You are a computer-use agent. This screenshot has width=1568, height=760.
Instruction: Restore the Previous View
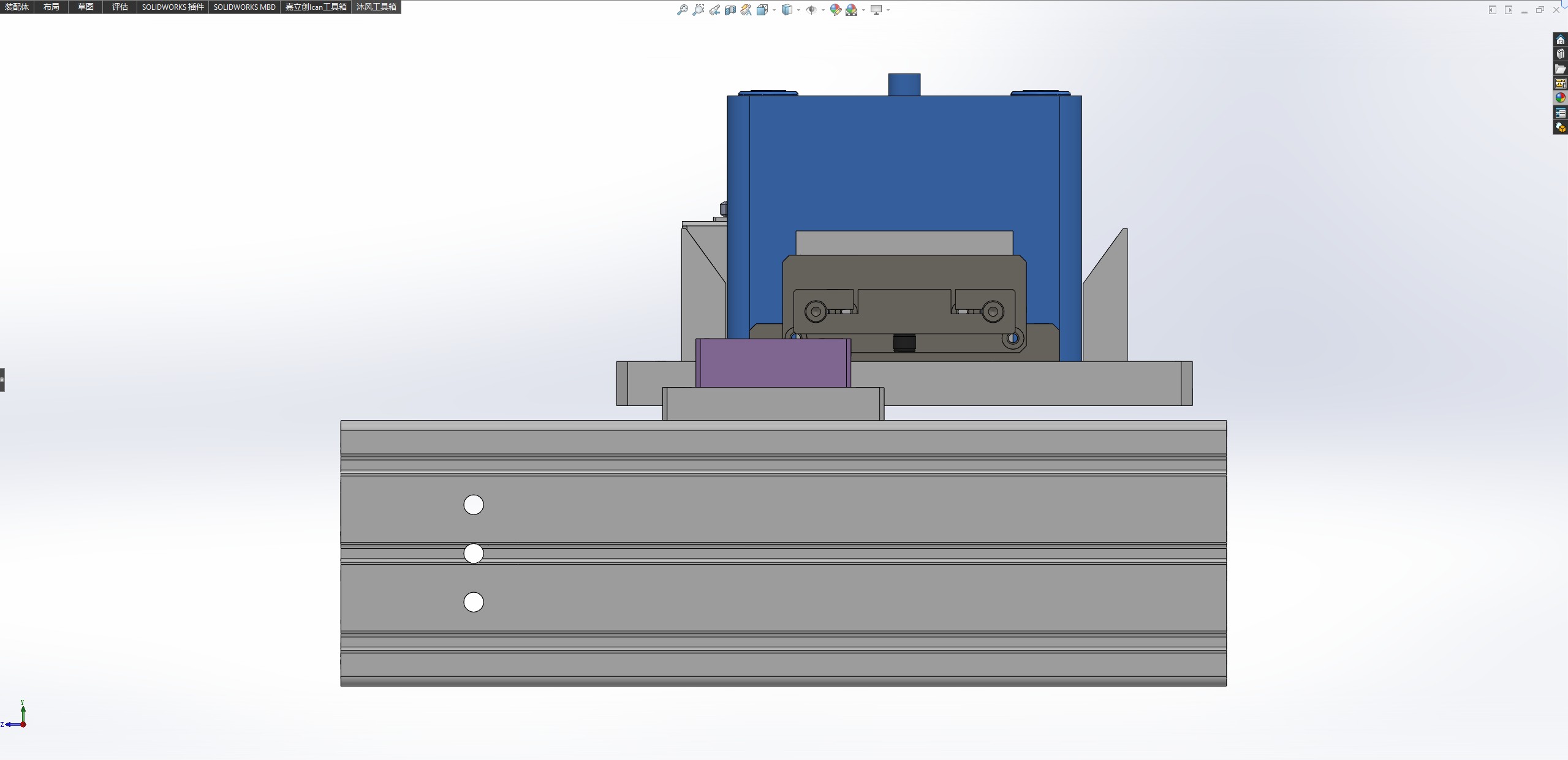(714, 10)
